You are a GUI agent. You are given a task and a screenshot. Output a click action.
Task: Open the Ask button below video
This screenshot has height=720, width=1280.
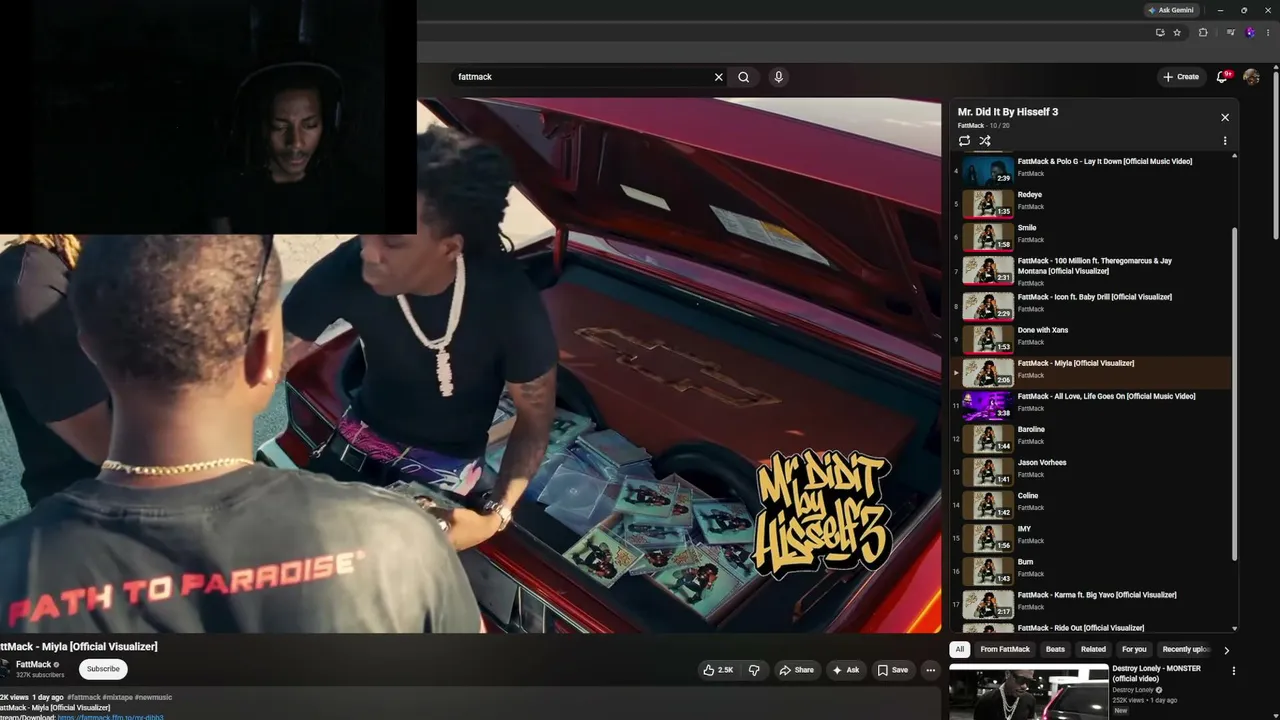846,670
